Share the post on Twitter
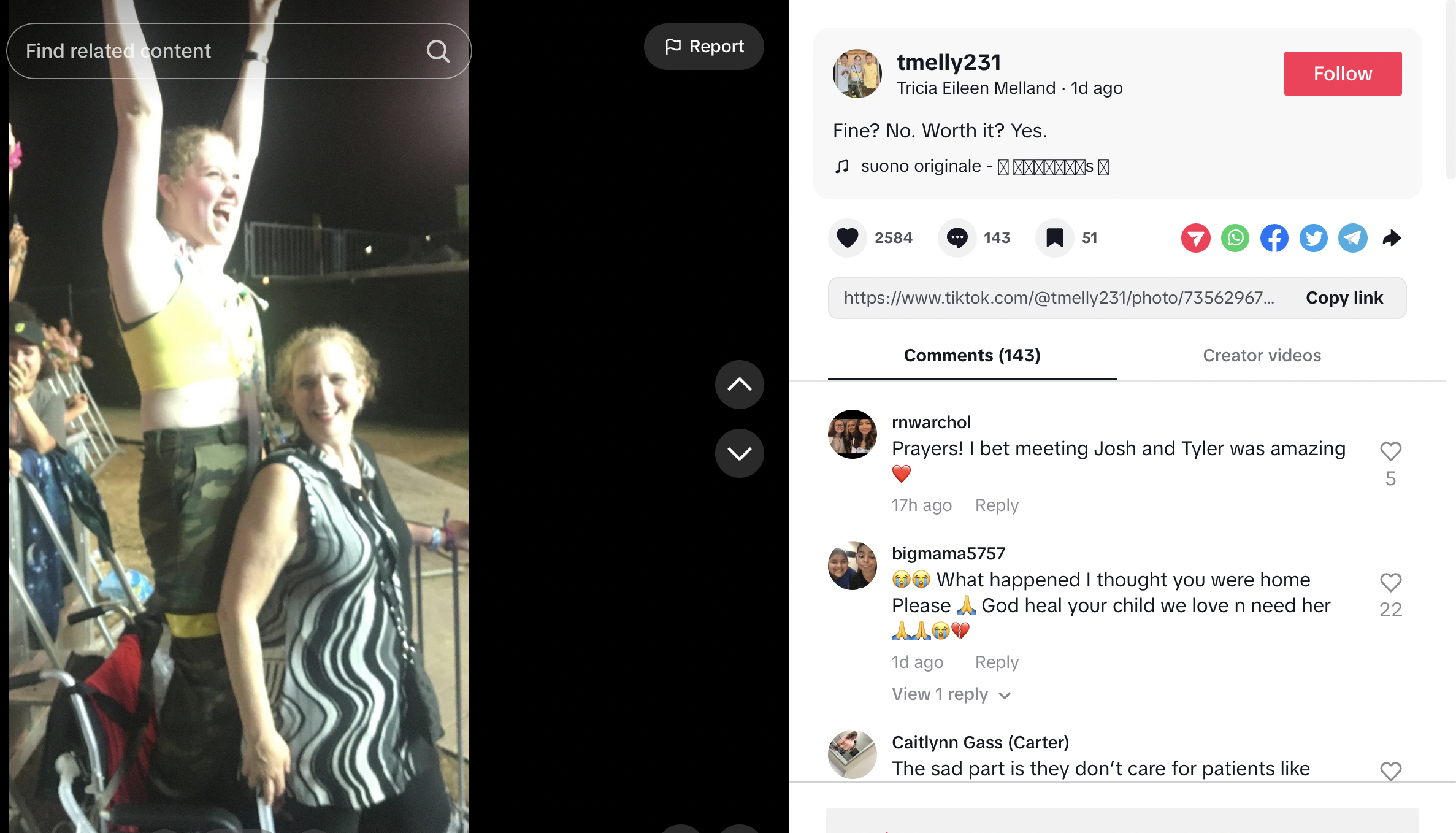This screenshot has width=1456, height=833. 1314,238
